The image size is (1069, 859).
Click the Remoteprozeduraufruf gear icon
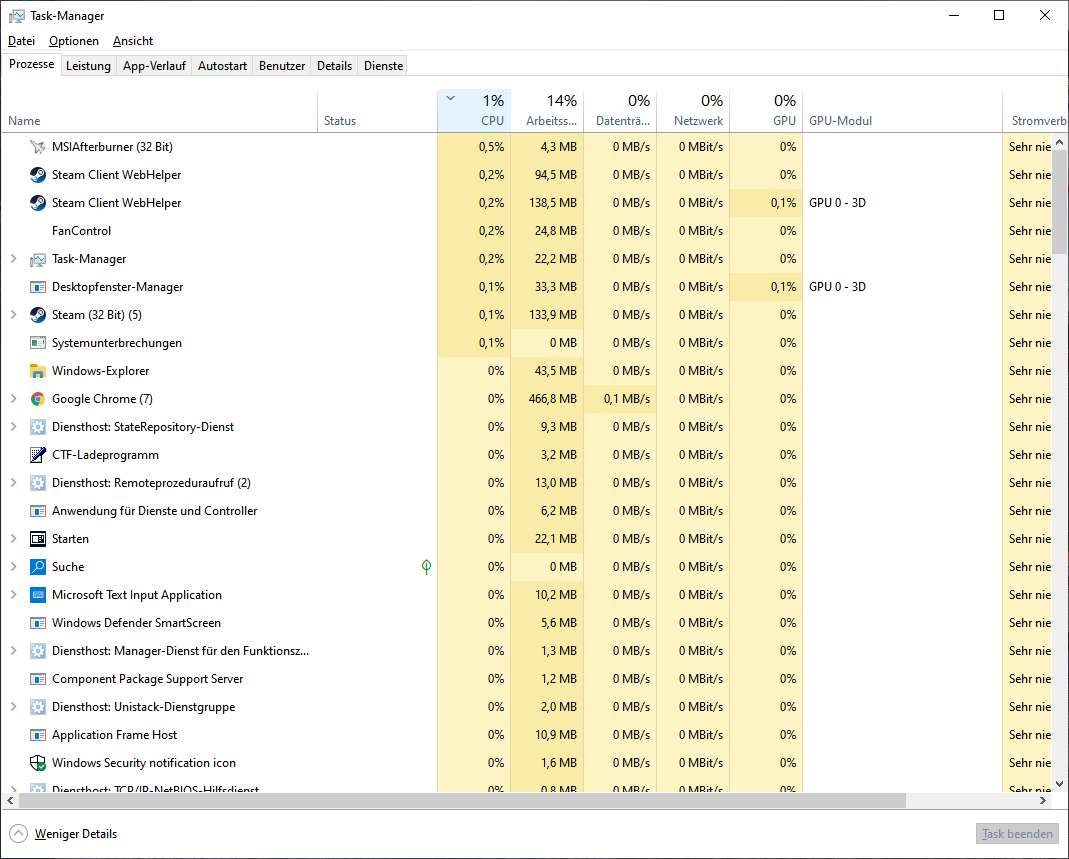(x=37, y=483)
